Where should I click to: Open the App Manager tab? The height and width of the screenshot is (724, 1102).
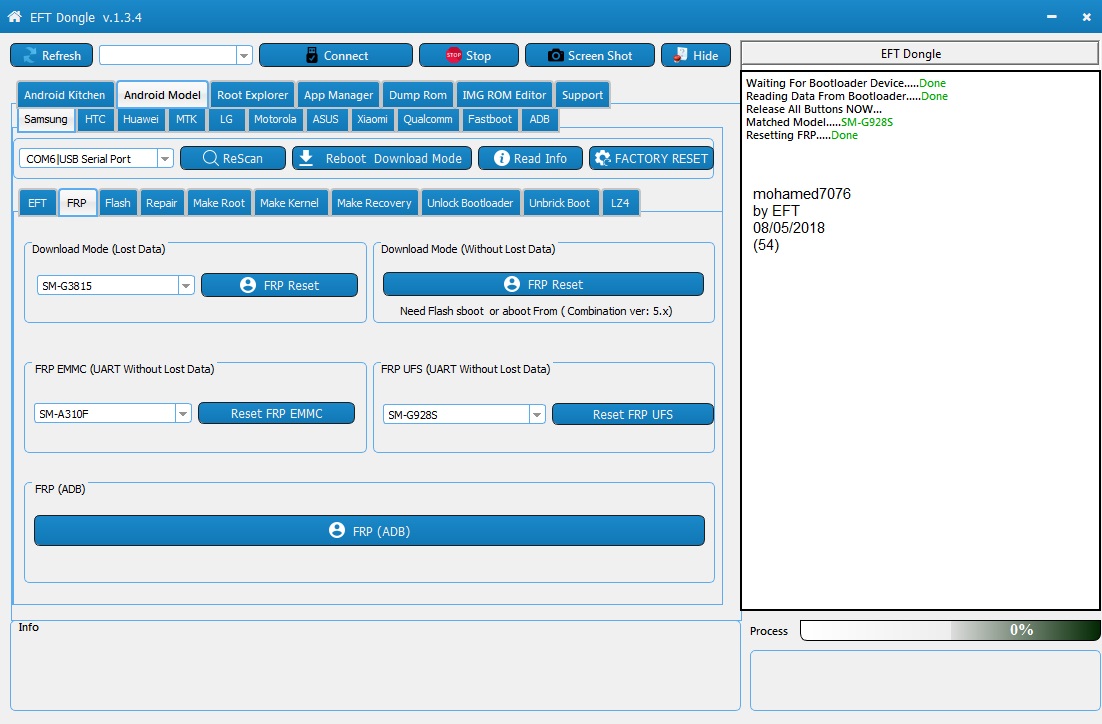pyautogui.click(x=338, y=95)
